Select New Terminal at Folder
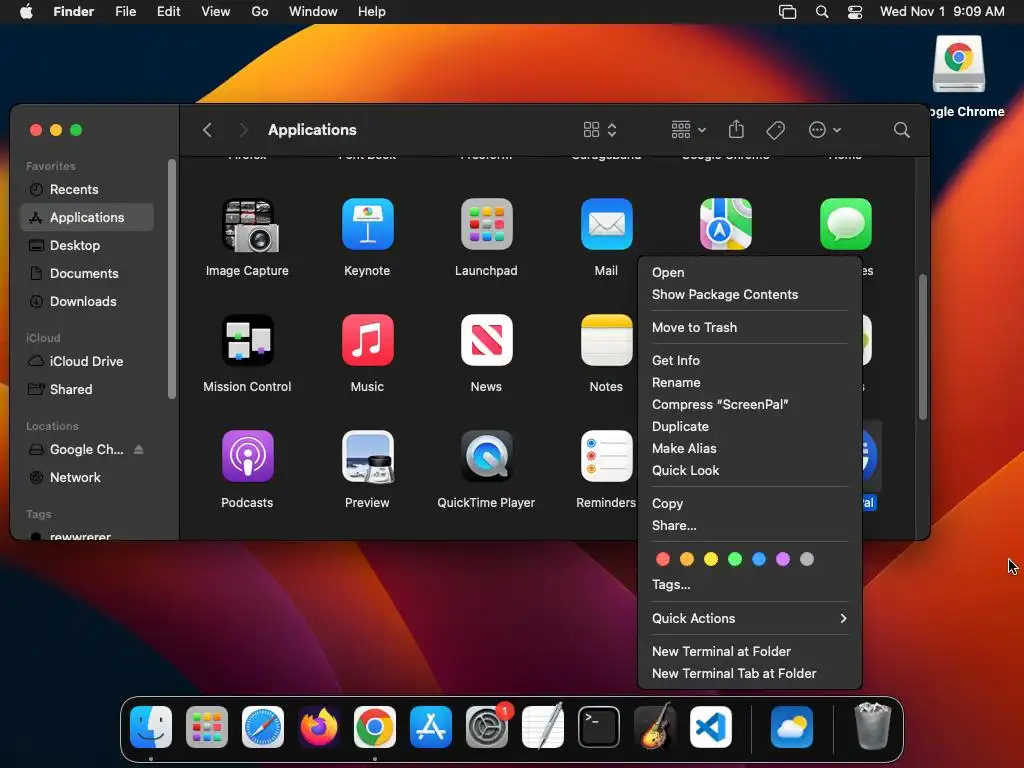 coord(750,651)
